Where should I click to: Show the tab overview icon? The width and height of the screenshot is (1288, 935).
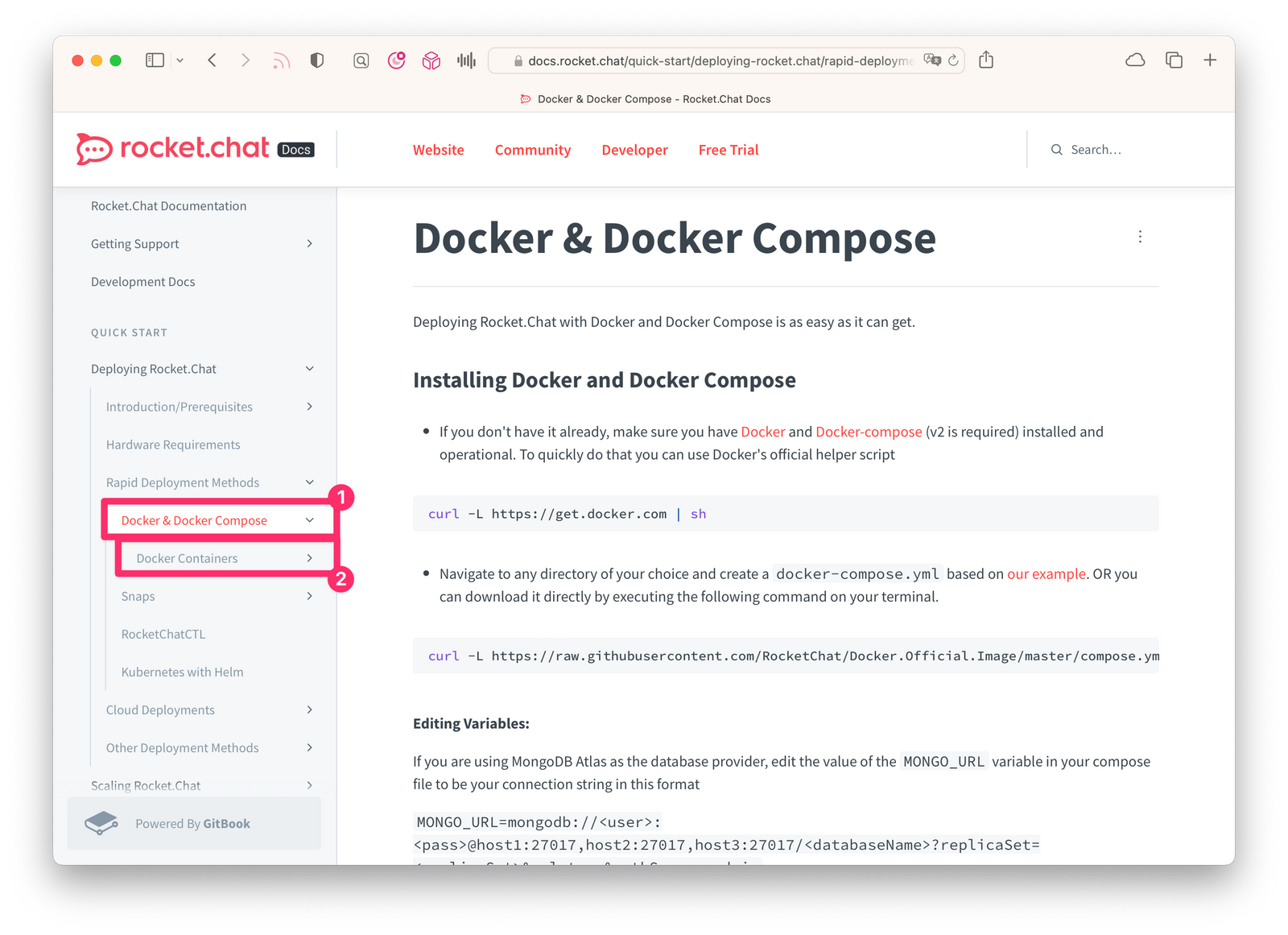pos(1174,60)
